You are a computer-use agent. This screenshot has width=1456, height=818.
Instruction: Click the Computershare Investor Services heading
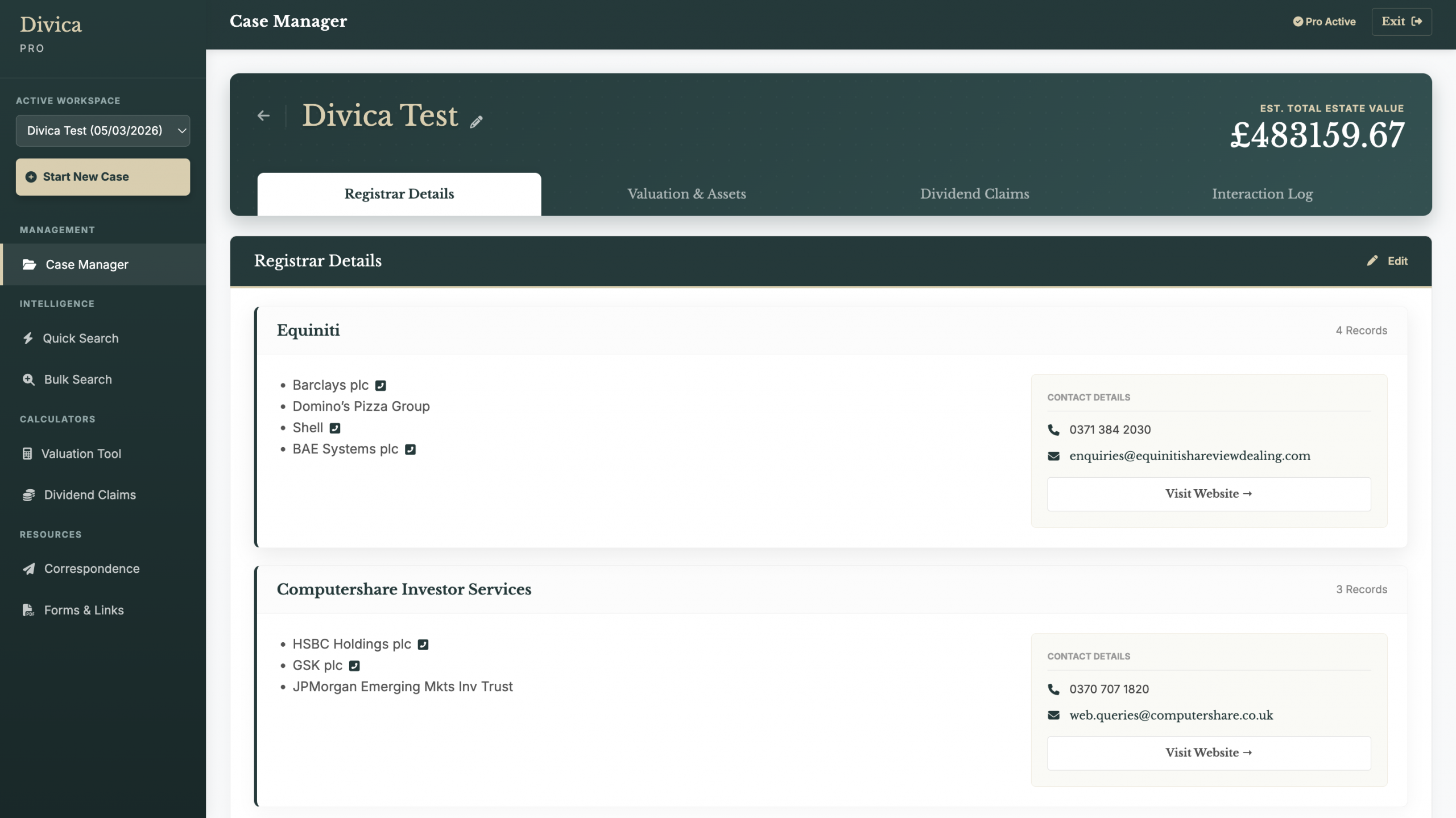pos(404,589)
